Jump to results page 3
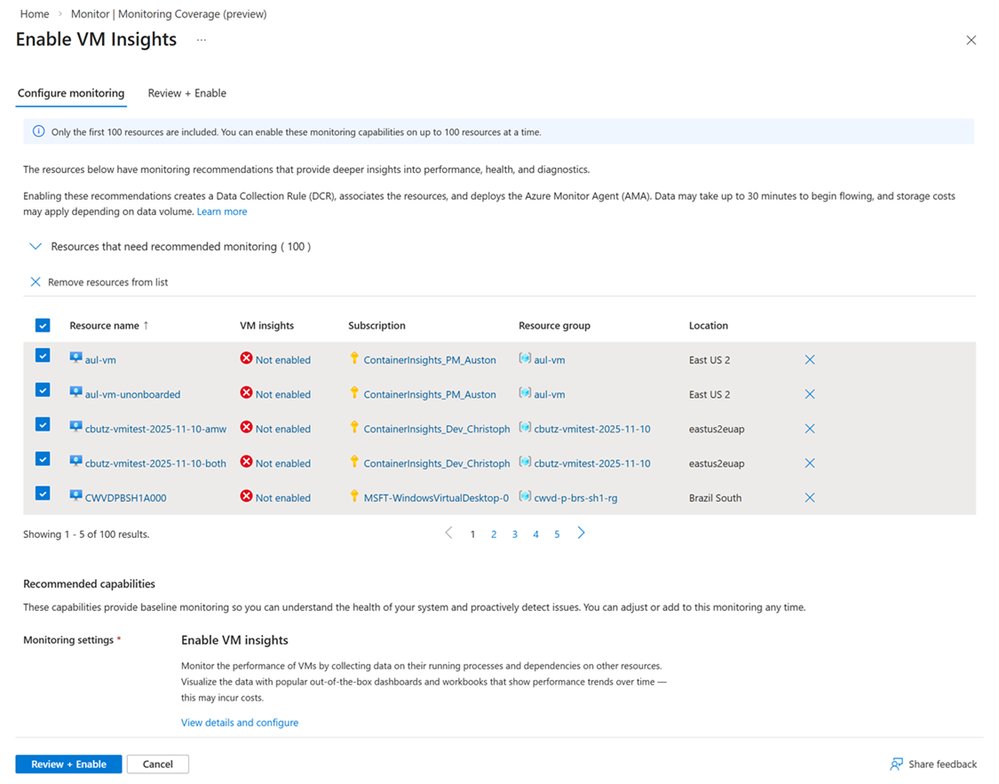Screen dimensions: 999x784 pos(515,534)
